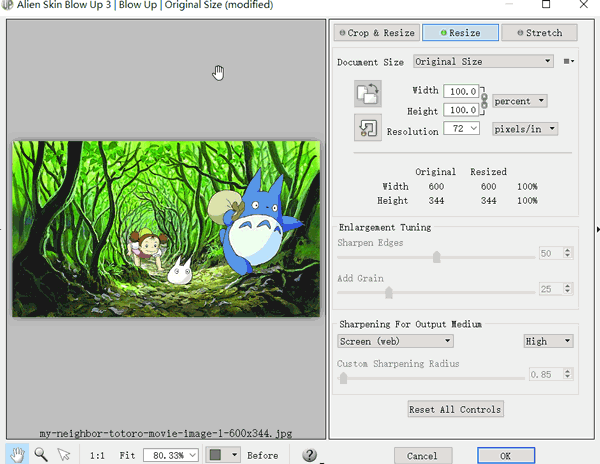600x464 pixels.
Task: Close the Blow Up window
Action: tap(584, 4)
